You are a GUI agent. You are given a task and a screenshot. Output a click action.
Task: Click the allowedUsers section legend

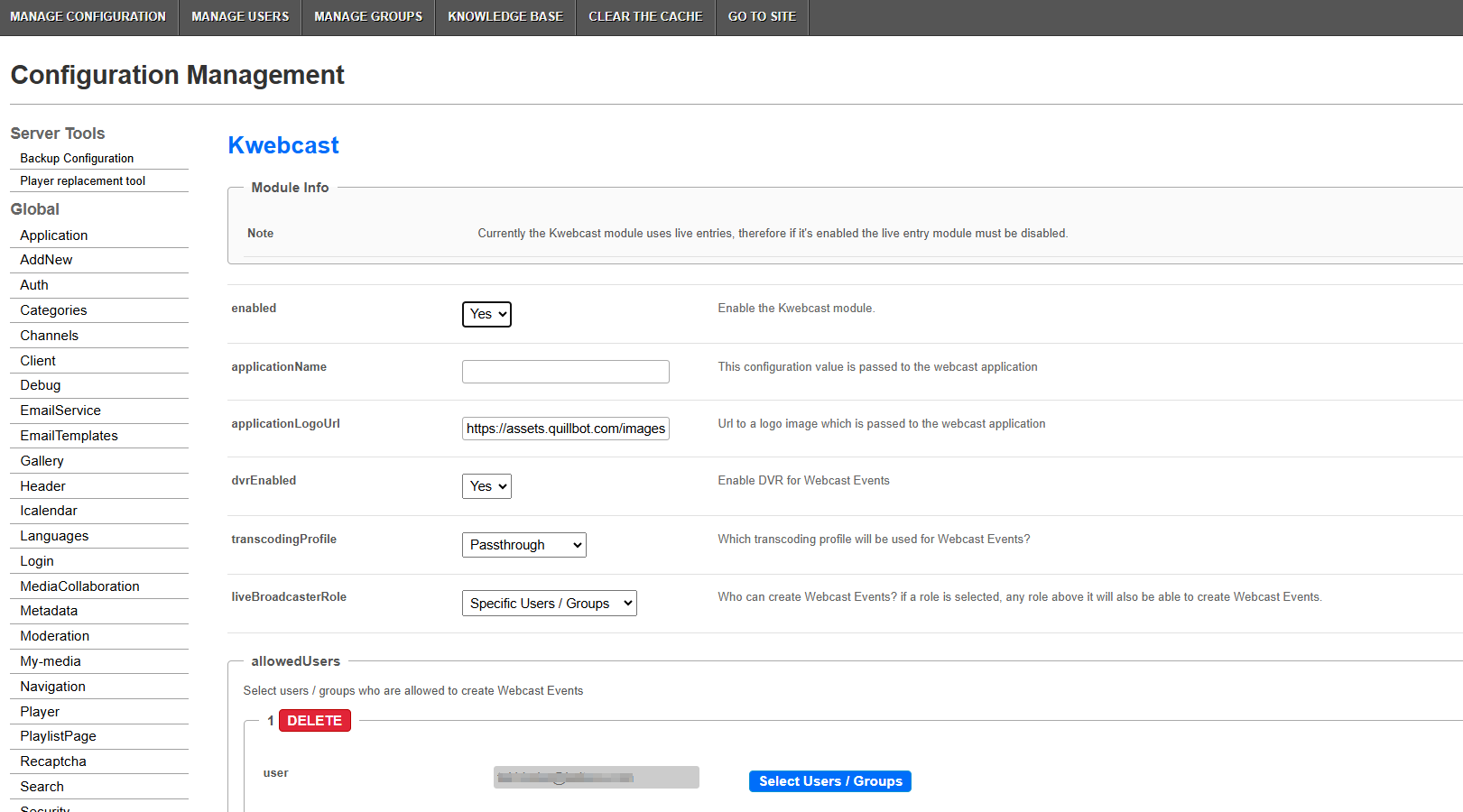pos(296,661)
